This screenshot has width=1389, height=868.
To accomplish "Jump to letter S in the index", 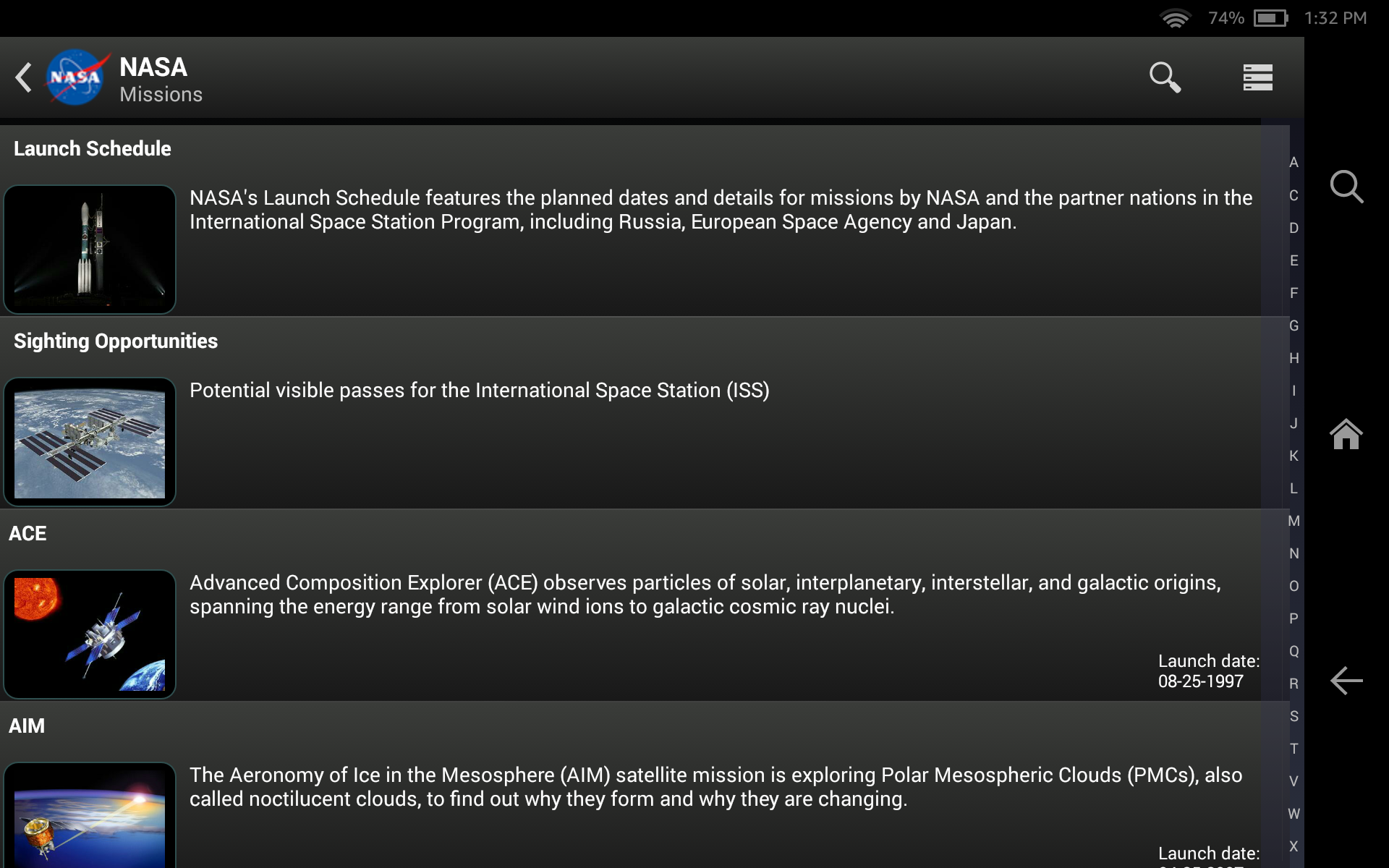I will (x=1294, y=716).
